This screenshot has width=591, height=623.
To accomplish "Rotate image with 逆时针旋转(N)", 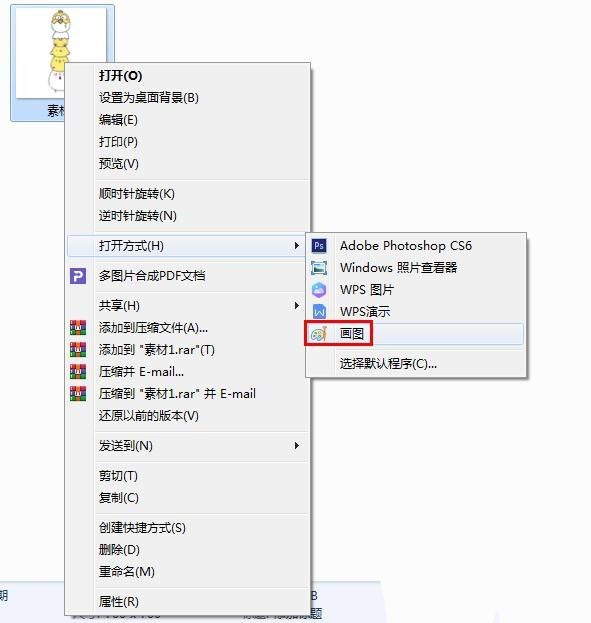I will click(187, 216).
